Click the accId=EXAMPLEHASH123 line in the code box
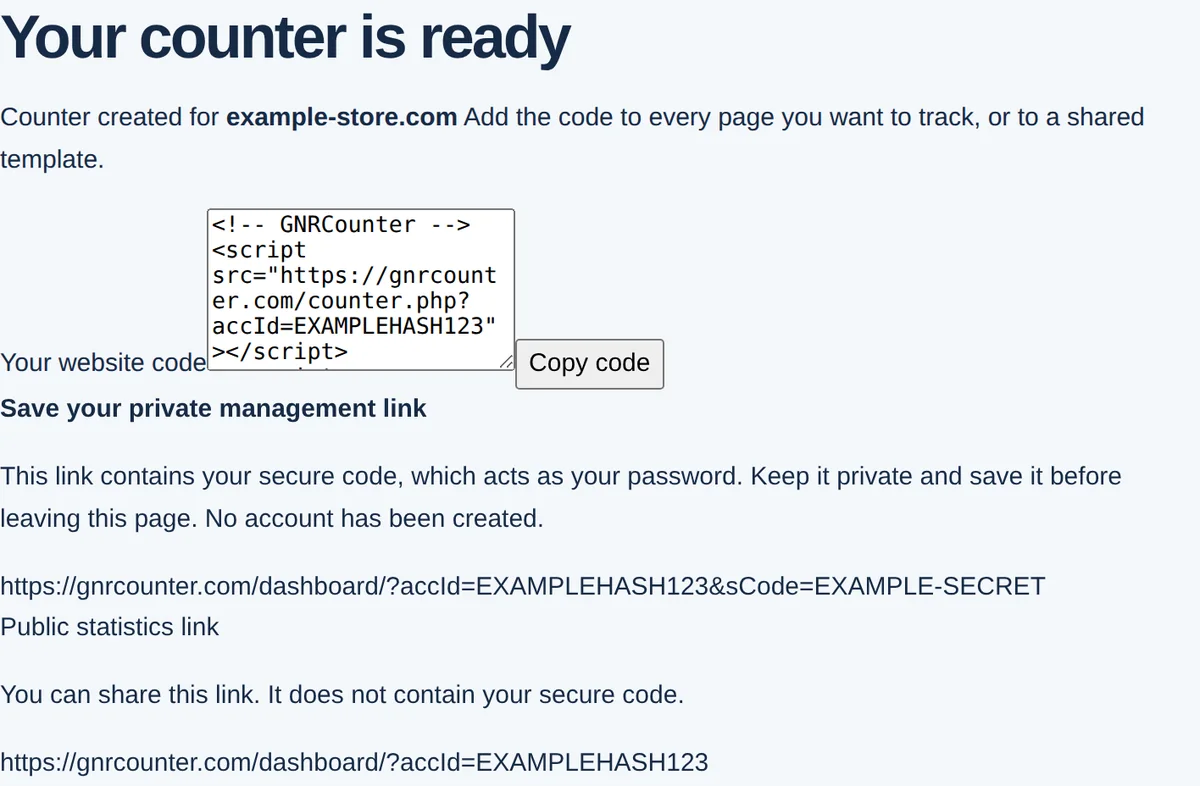This screenshot has width=1200, height=786. coord(355,326)
